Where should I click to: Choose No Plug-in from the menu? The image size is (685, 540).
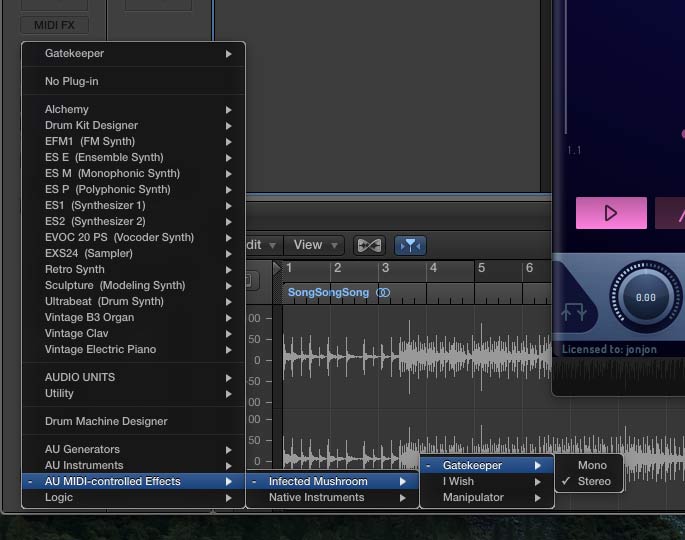pyautogui.click(x=72, y=81)
